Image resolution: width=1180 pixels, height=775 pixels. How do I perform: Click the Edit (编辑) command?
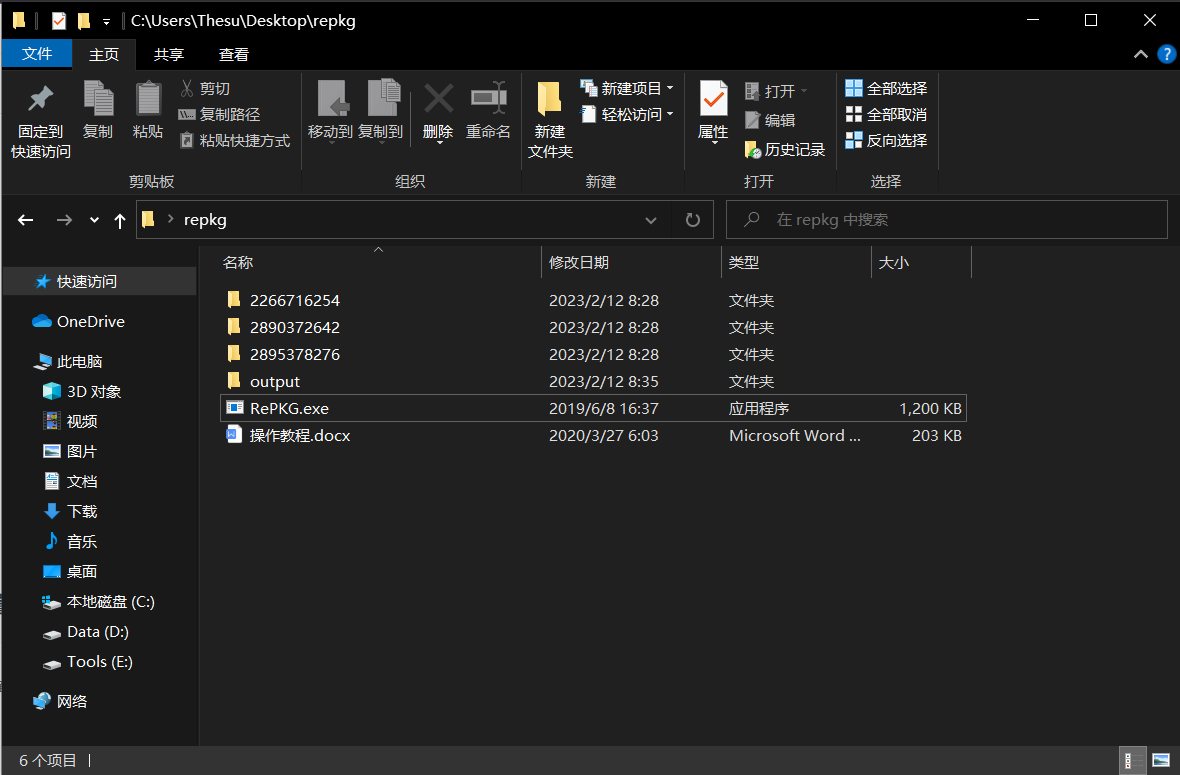pos(770,120)
